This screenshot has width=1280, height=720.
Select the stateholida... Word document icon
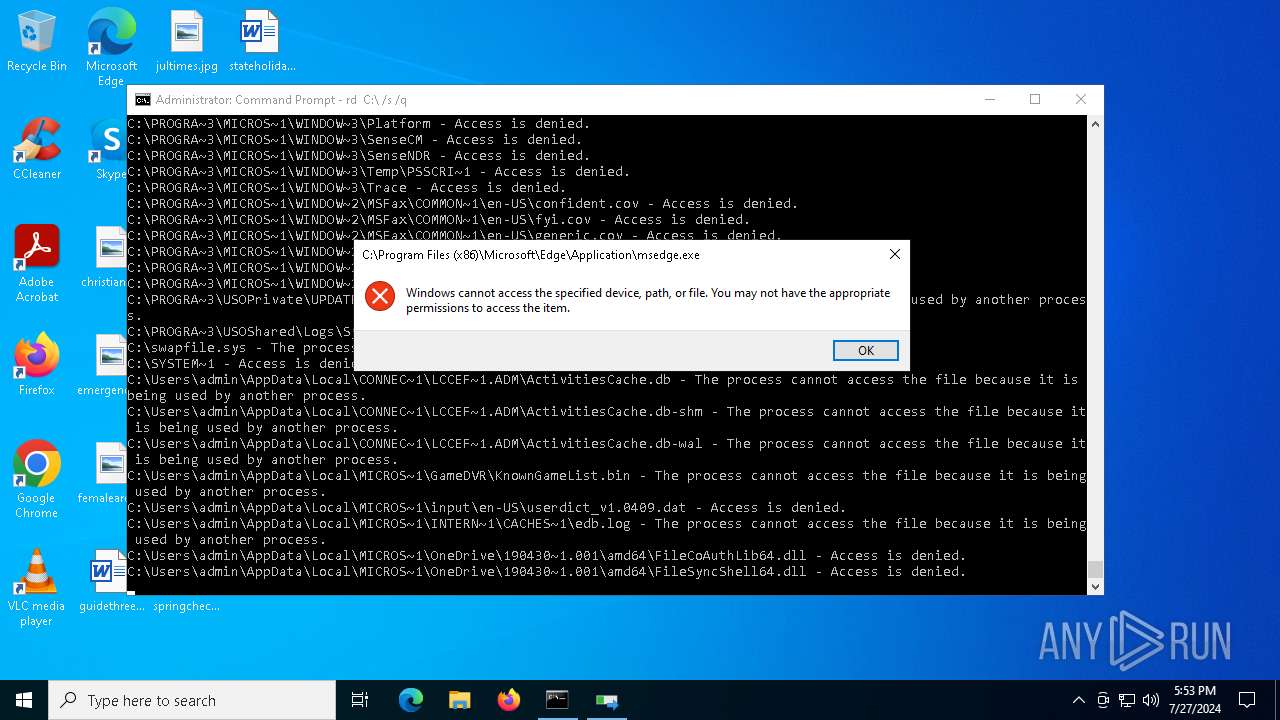262,42
